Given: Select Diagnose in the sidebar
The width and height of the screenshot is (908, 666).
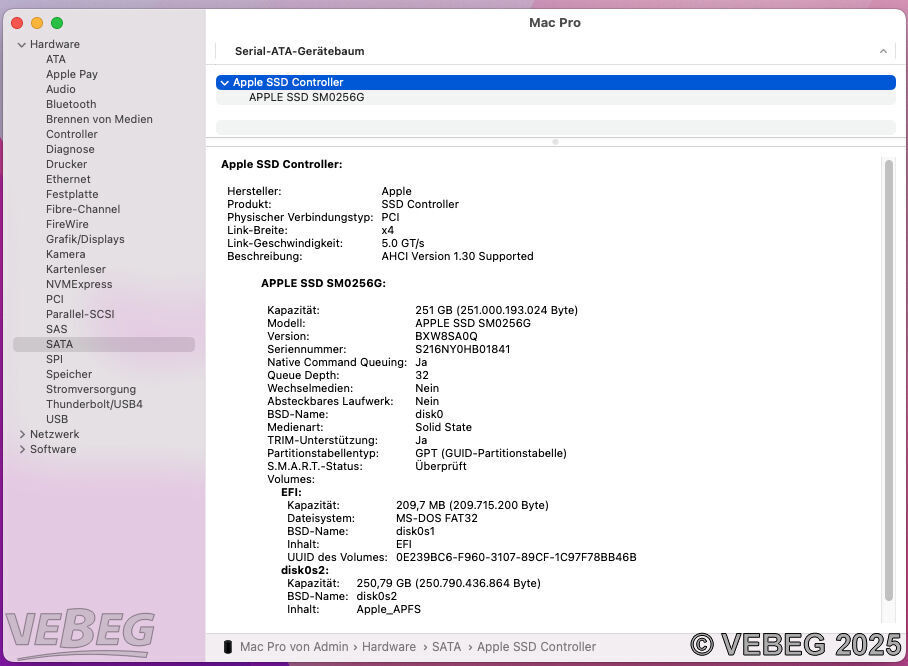Looking at the screenshot, I should pyautogui.click(x=70, y=149).
